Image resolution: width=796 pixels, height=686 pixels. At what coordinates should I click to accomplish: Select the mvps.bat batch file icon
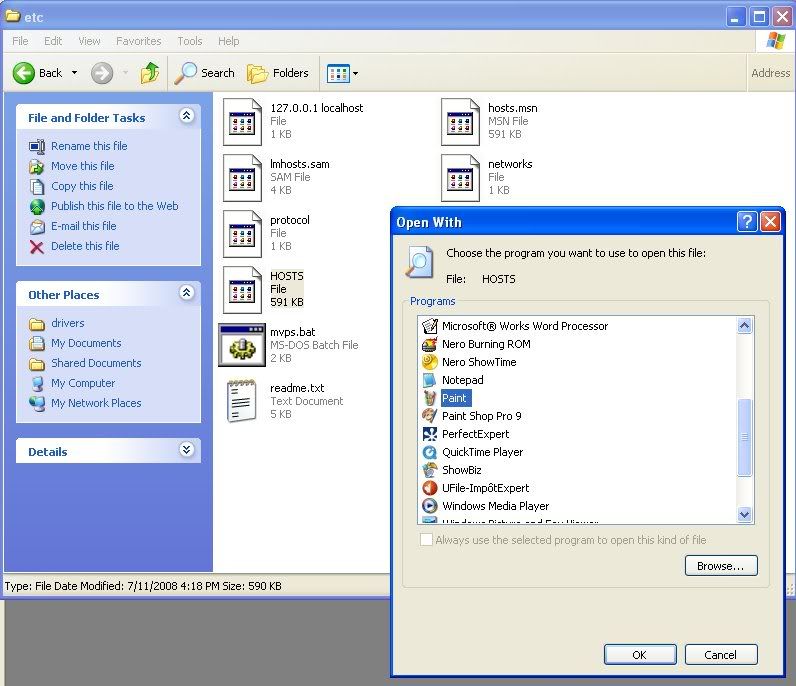(241, 345)
